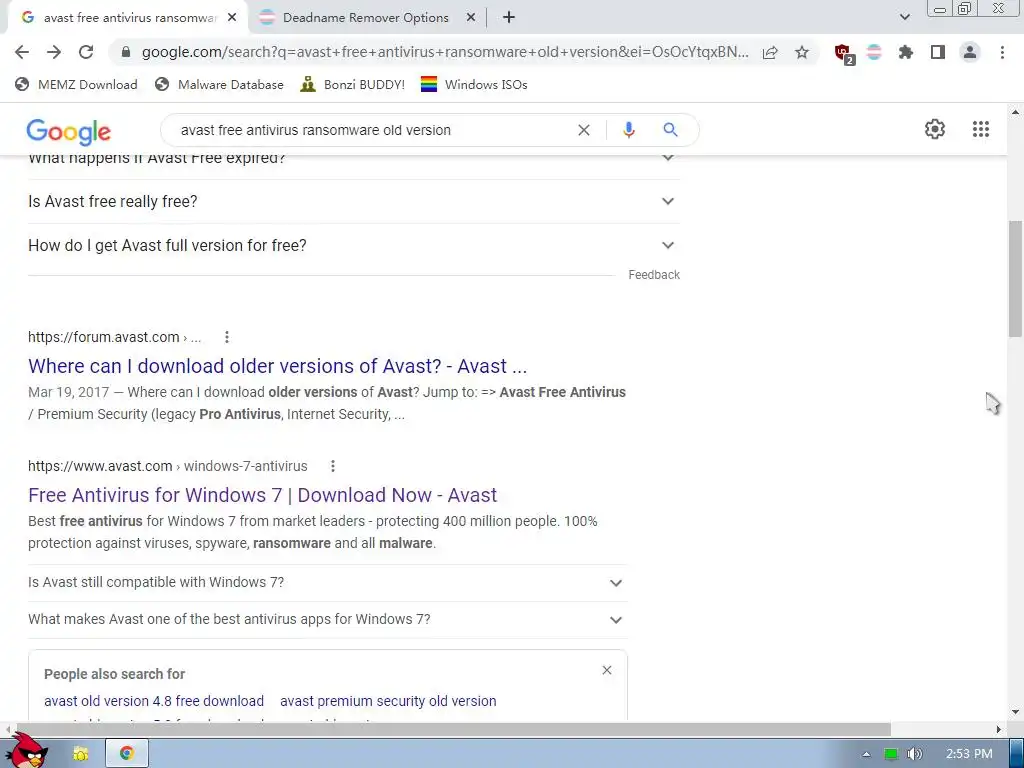
Task: Toggle the side panel icon
Action: coord(938,52)
